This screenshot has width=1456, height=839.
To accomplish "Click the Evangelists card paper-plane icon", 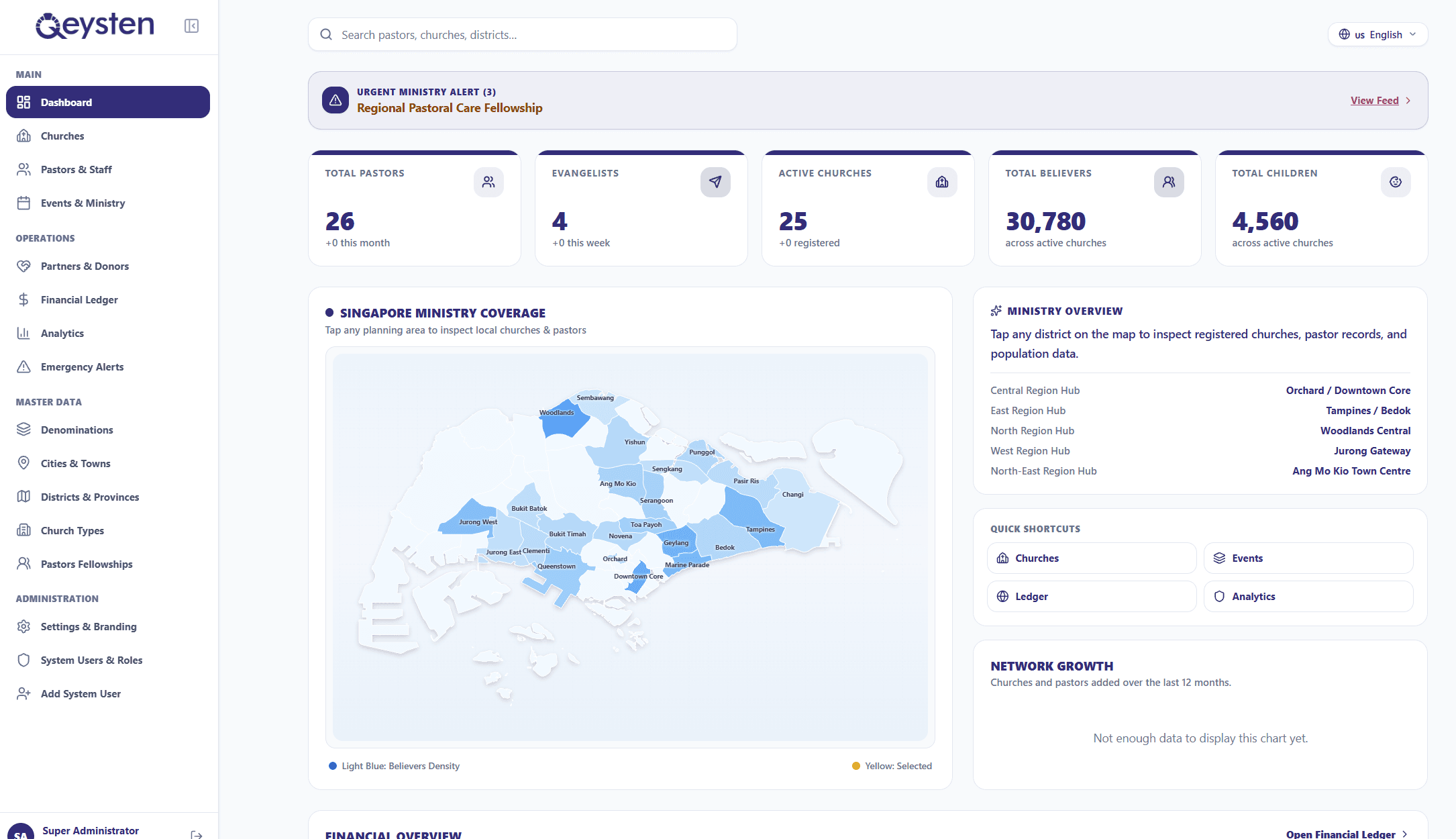I will [x=715, y=182].
